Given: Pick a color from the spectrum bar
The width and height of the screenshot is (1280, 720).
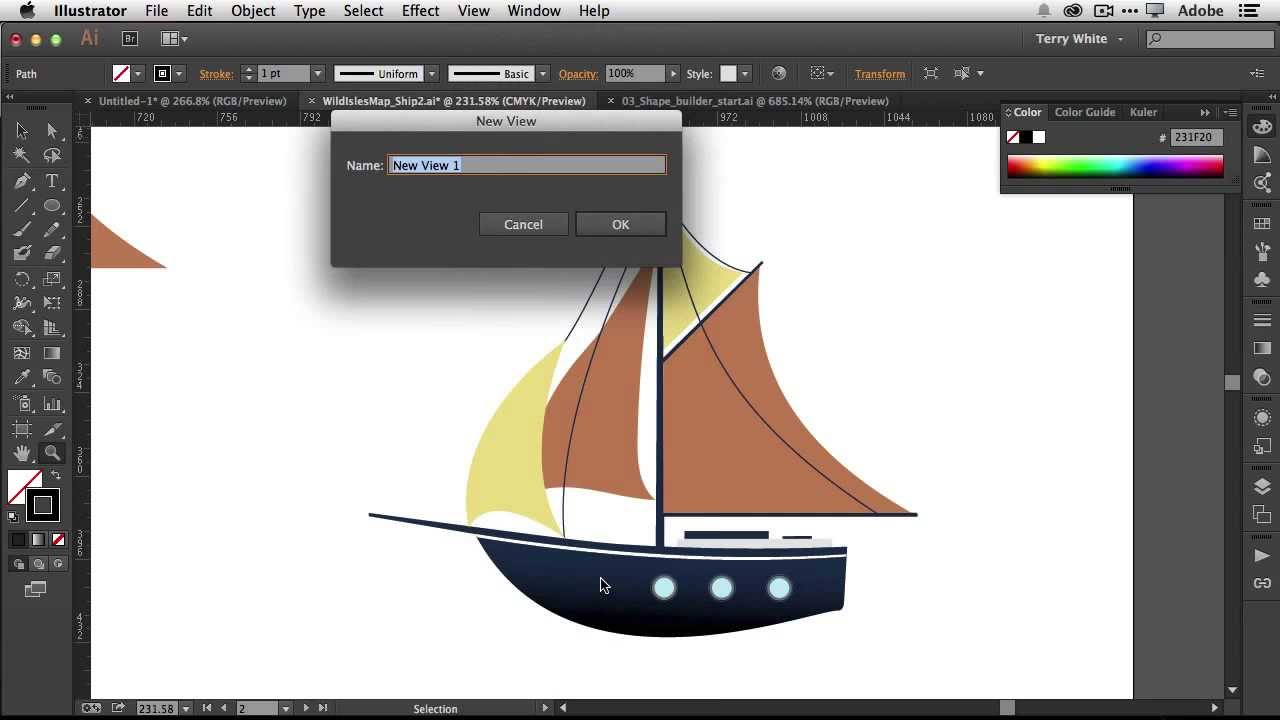Looking at the screenshot, I should coord(1115,166).
